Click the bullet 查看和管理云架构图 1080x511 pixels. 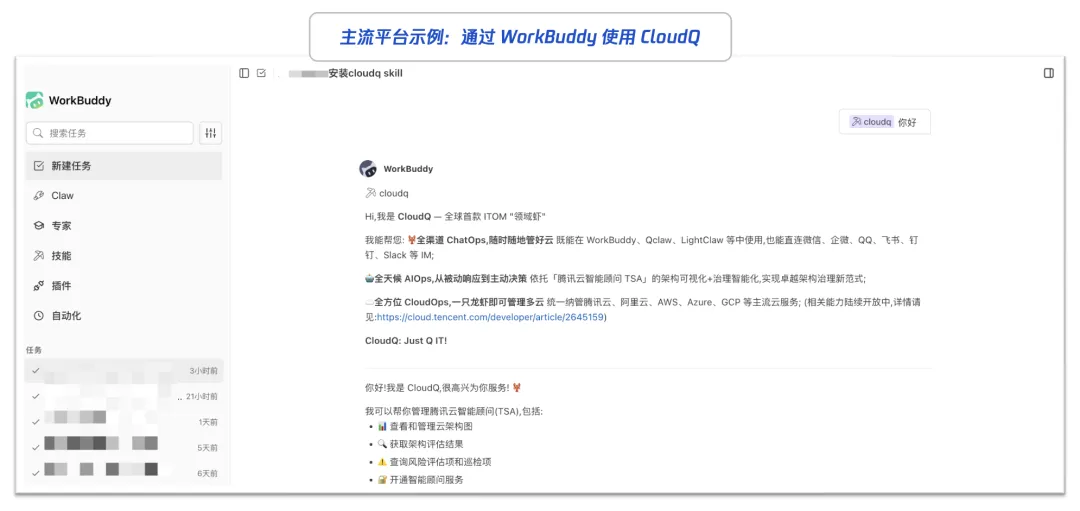(425, 427)
